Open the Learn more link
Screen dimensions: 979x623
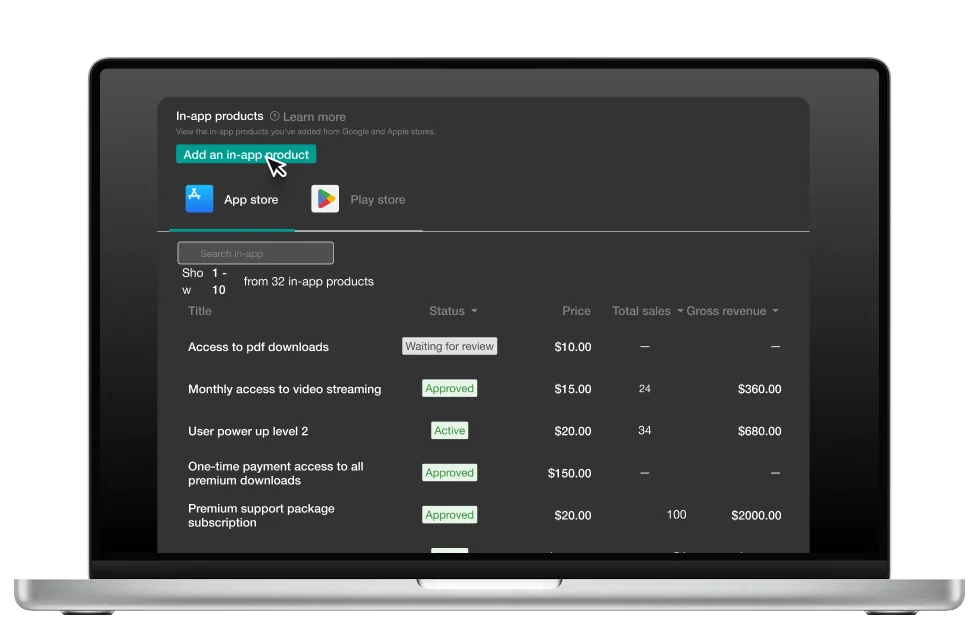coord(314,117)
